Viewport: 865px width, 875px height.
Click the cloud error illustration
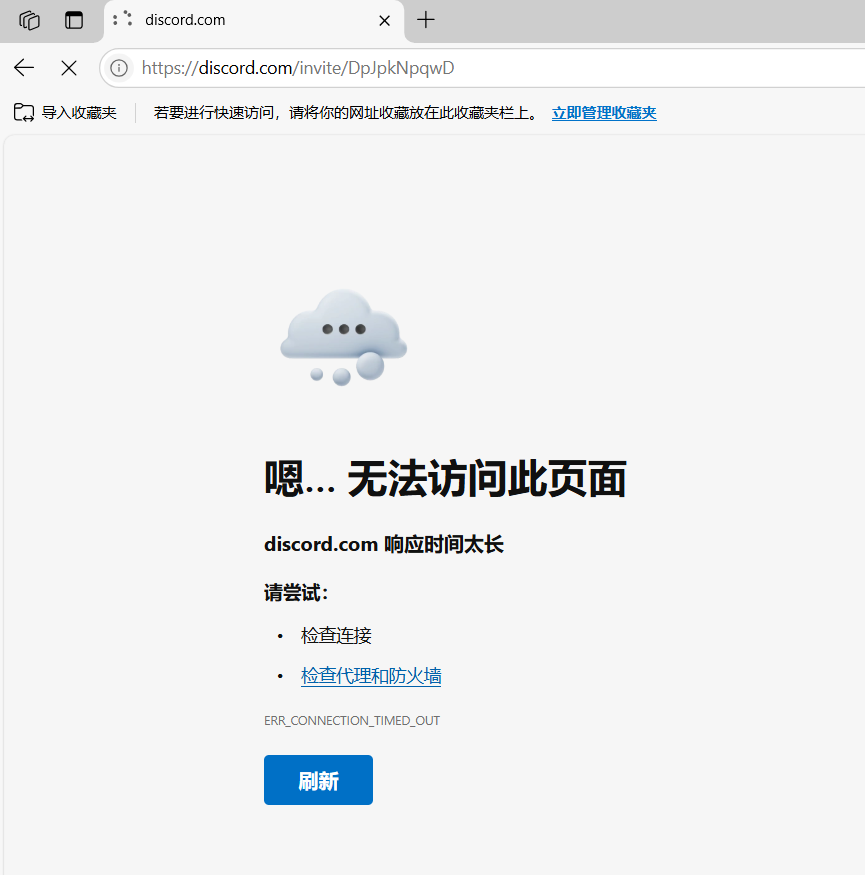pyautogui.click(x=343, y=337)
